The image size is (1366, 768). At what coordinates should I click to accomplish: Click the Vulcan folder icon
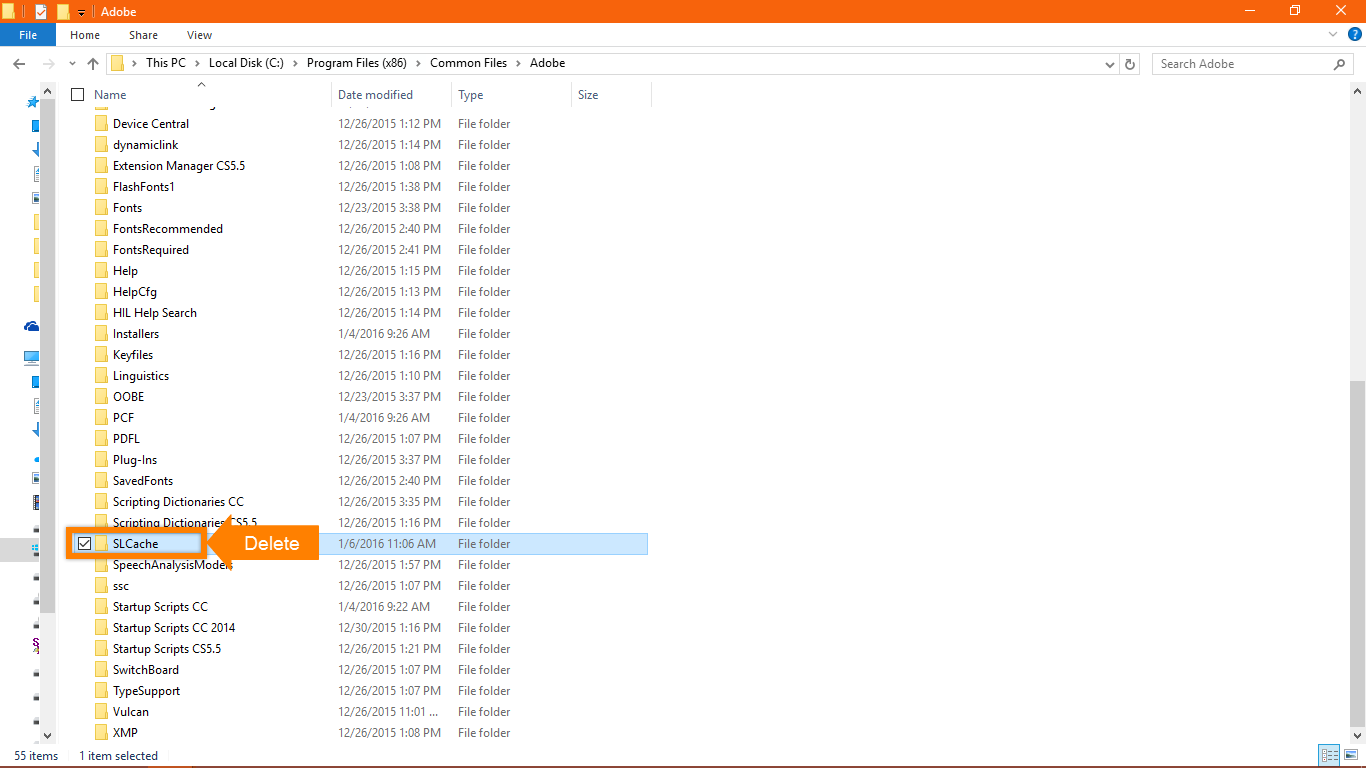point(101,712)
